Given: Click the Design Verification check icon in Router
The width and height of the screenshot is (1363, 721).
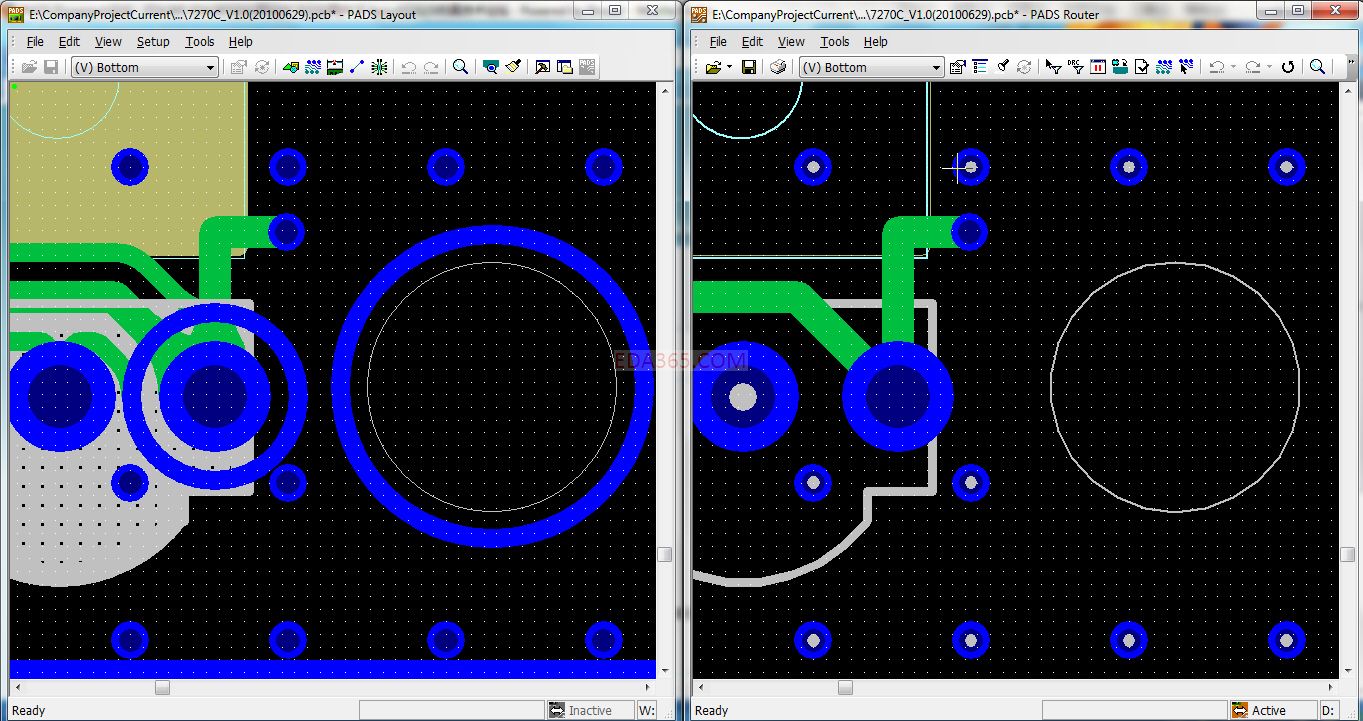Looking at the screenshot, I should [1142, 67].
